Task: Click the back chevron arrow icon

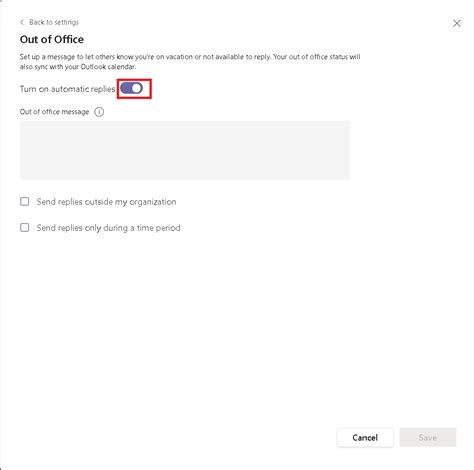Action: (x=22, y=22)
